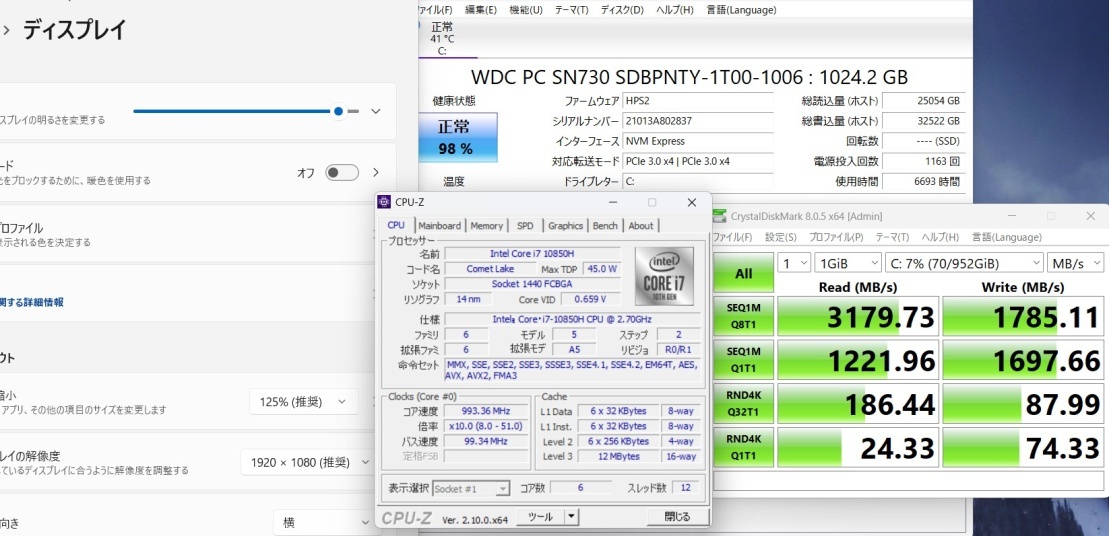
Task: Open the 1GiB test size dropdown
Action: tap(847, 263)
